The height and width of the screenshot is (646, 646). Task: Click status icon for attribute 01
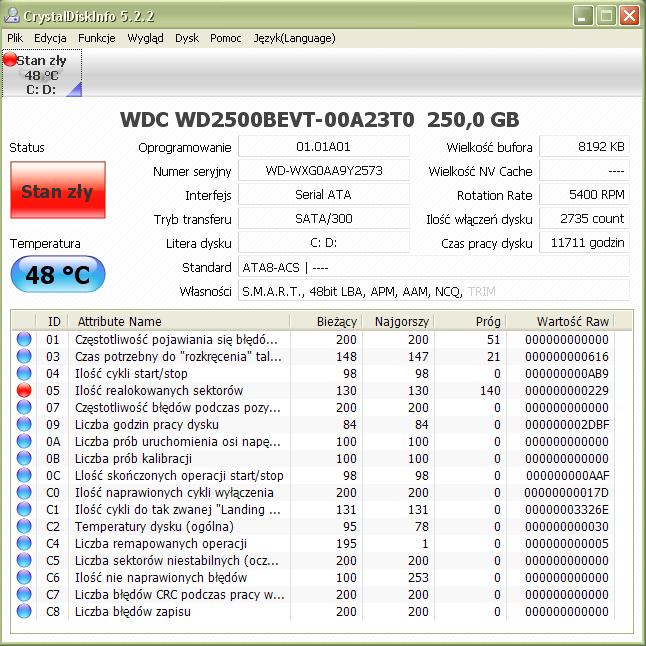coord(24,339)
